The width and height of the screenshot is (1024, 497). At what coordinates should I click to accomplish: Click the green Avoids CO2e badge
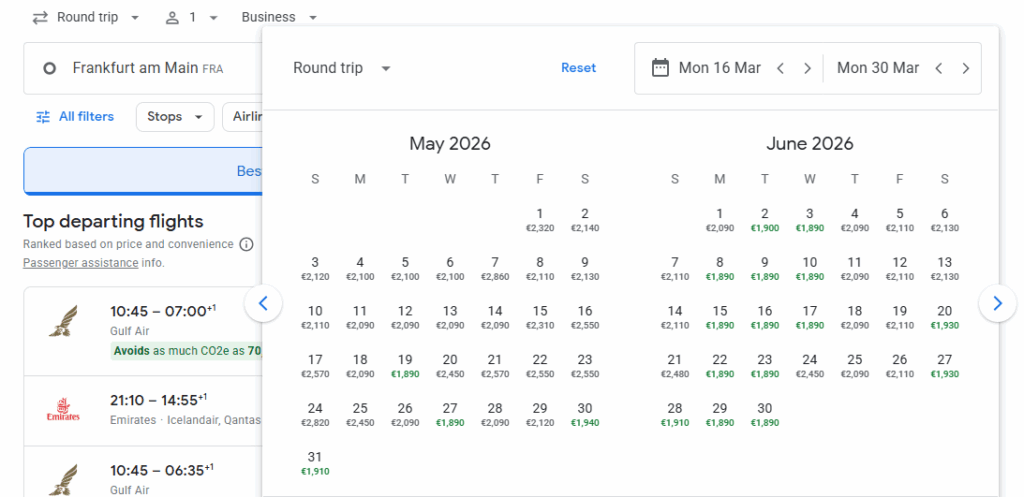[187, 351]
